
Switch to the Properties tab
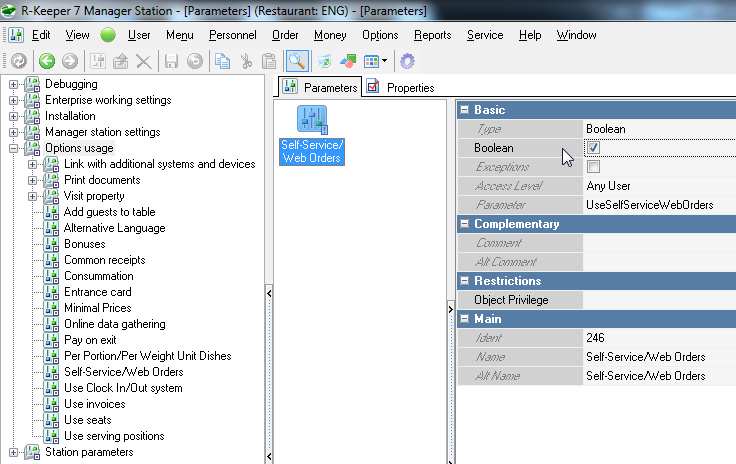[401, 87]
